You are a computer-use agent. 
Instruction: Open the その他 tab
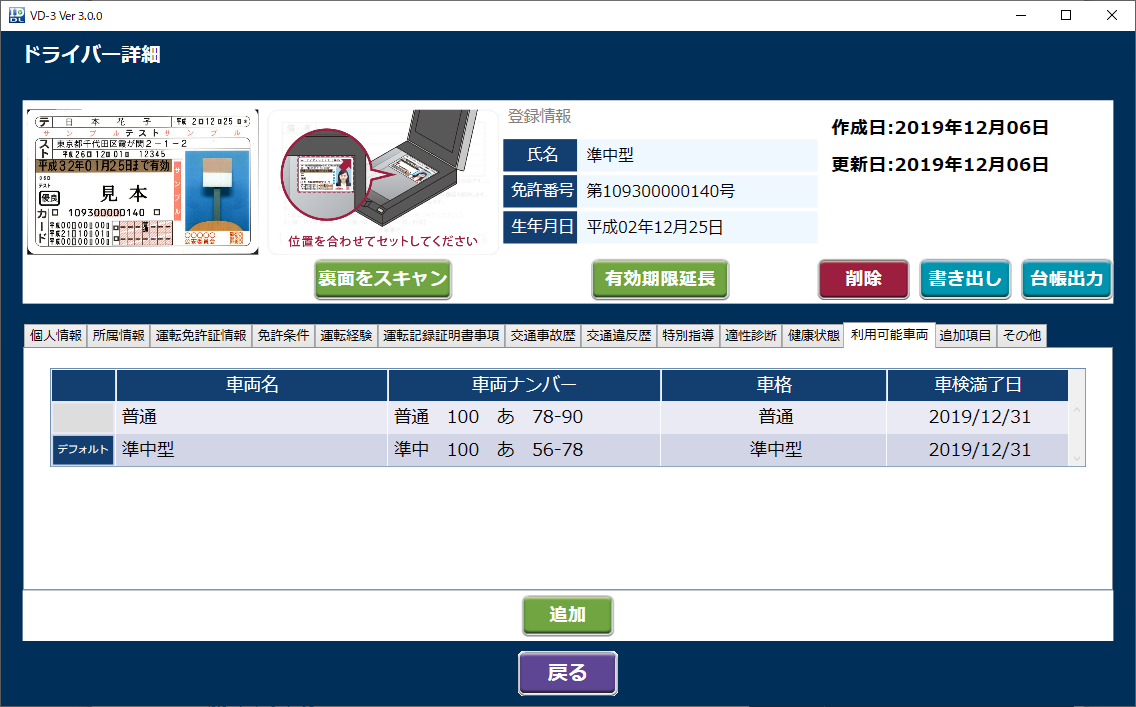click(1022, 336)
